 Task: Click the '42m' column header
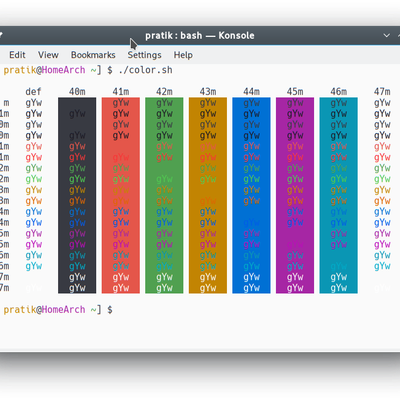click(164, 91)
